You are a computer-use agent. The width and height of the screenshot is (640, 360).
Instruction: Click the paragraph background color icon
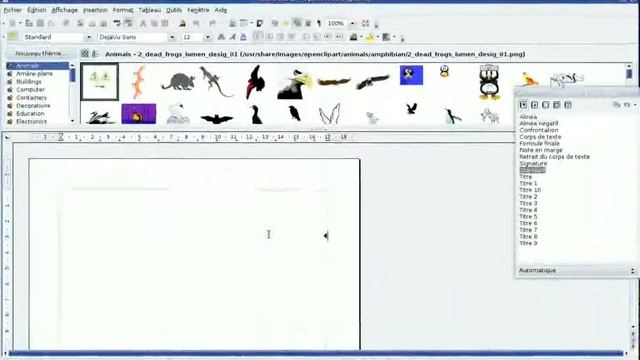coord(386,37)
